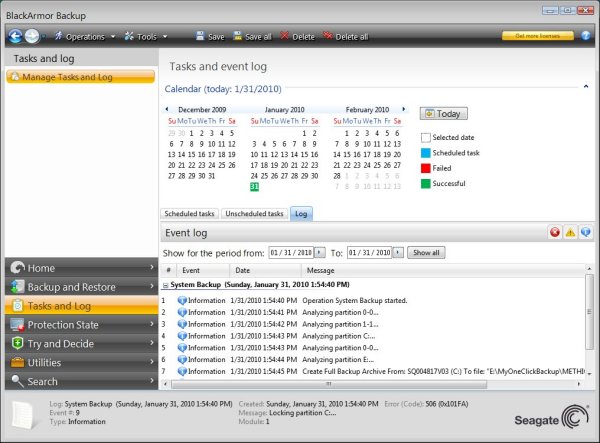Click the Seagate logo
This screenshot has width=600, height=443.
pos(551,418)
